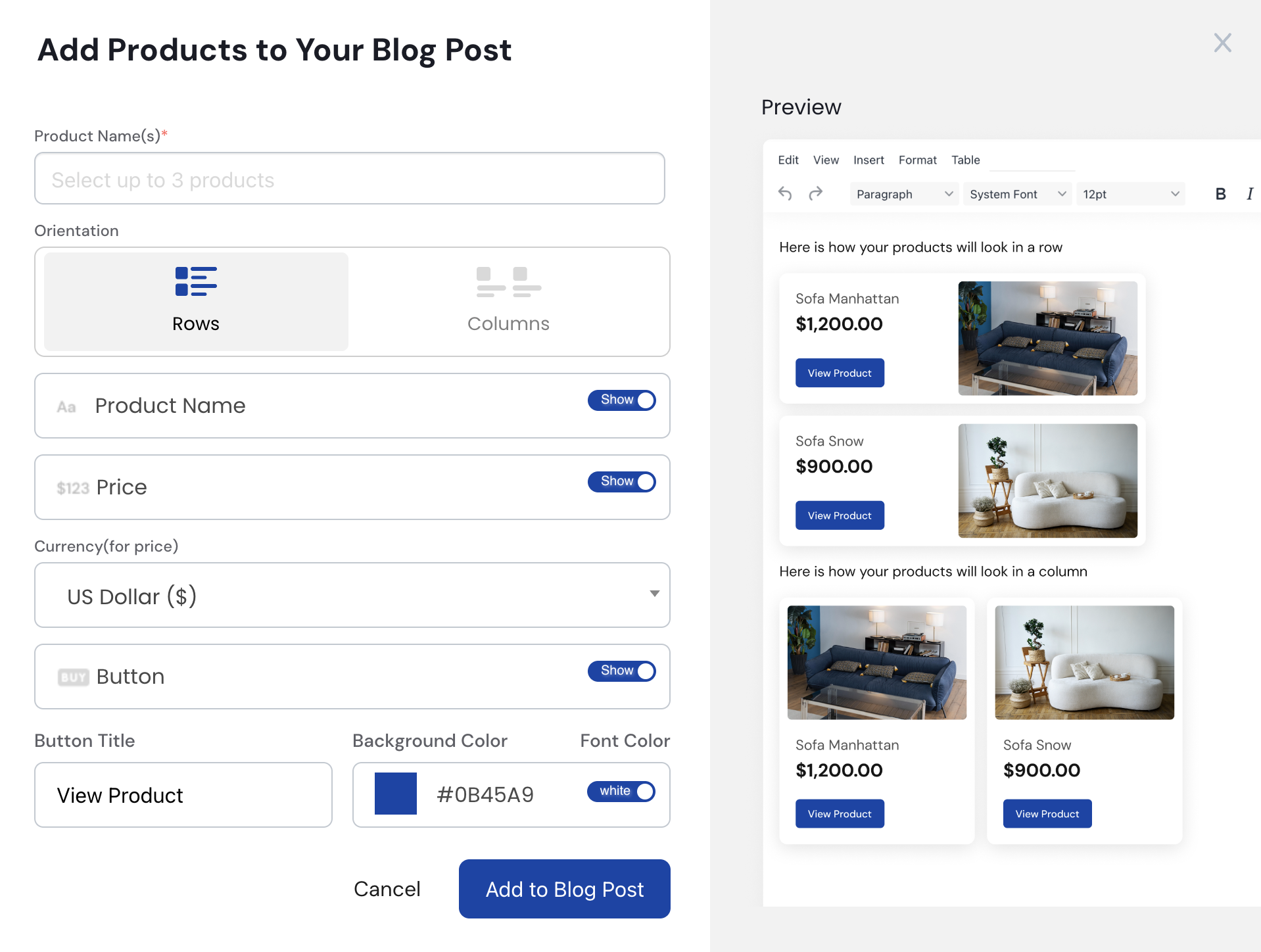
Task: Click the $123 icon beside Price
Action: [x=72, y=488]
